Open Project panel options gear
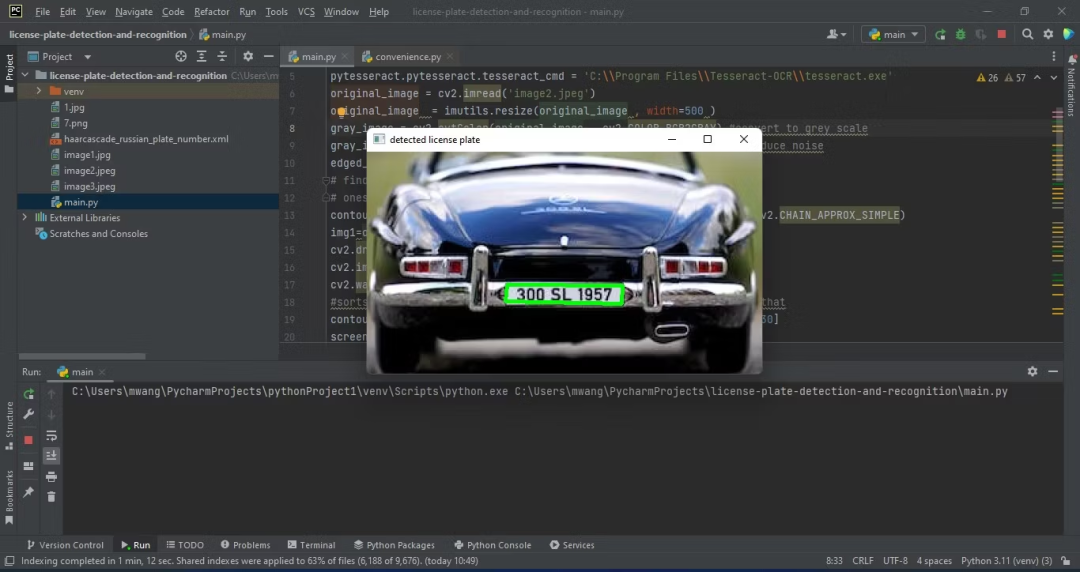 248,57
